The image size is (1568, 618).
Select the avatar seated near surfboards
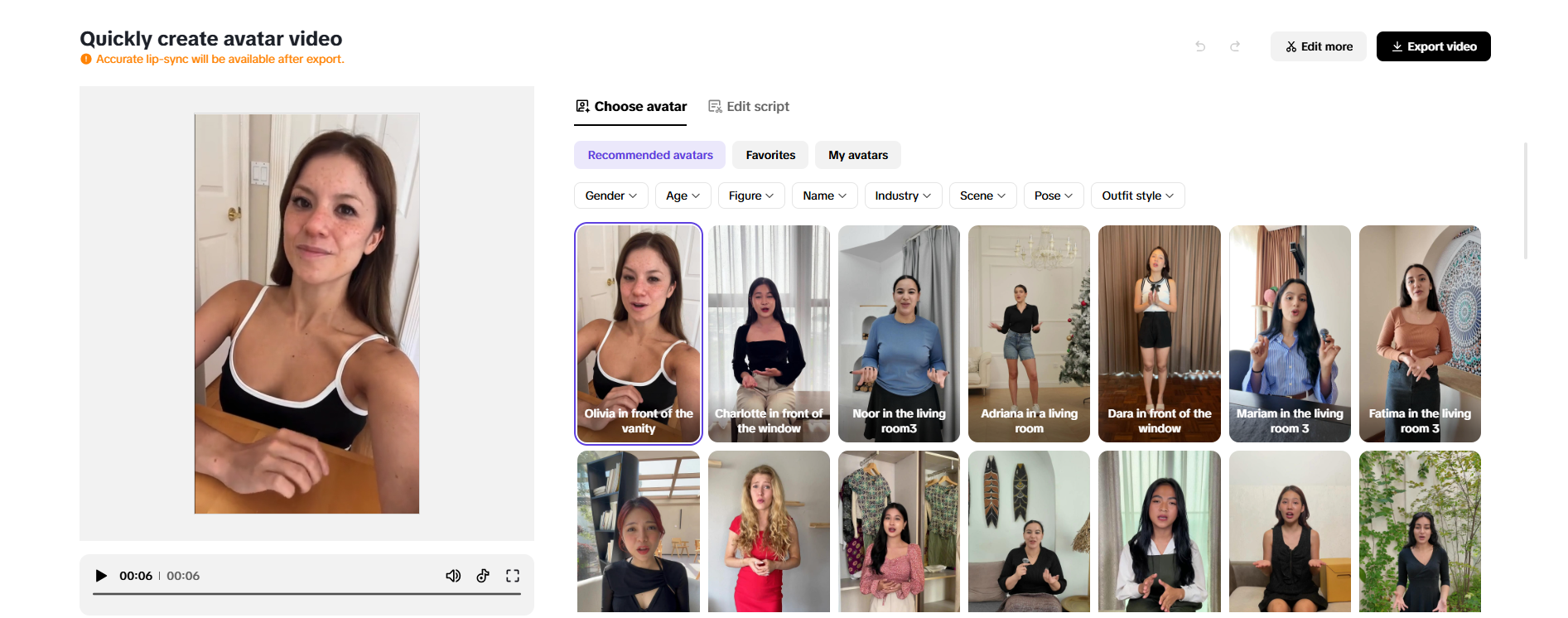(1029, 532)
